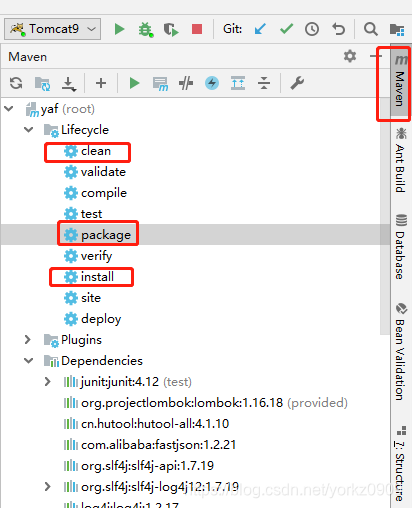The height and width of the screenshot is (508, 412).
Task: Select the test lifecycle phase
Action: [x=83, y=214]
